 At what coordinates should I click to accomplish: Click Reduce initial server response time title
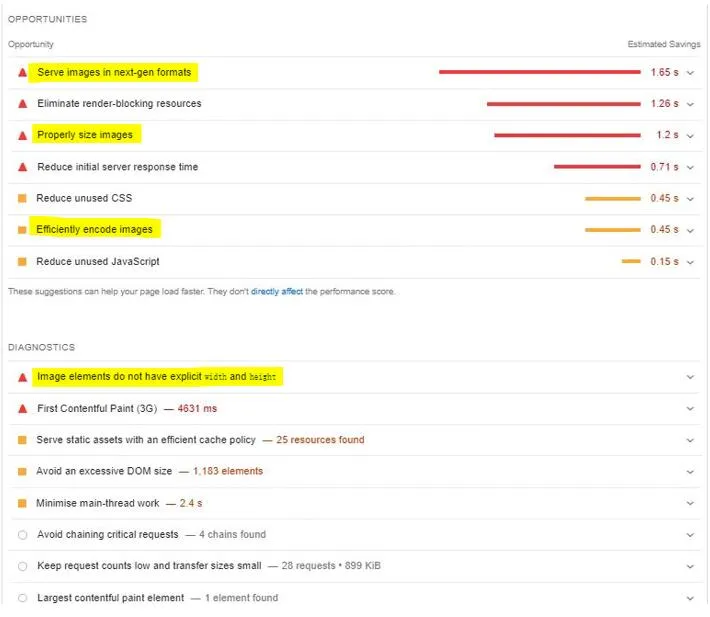pyautogui.click(x=117, y=167)
